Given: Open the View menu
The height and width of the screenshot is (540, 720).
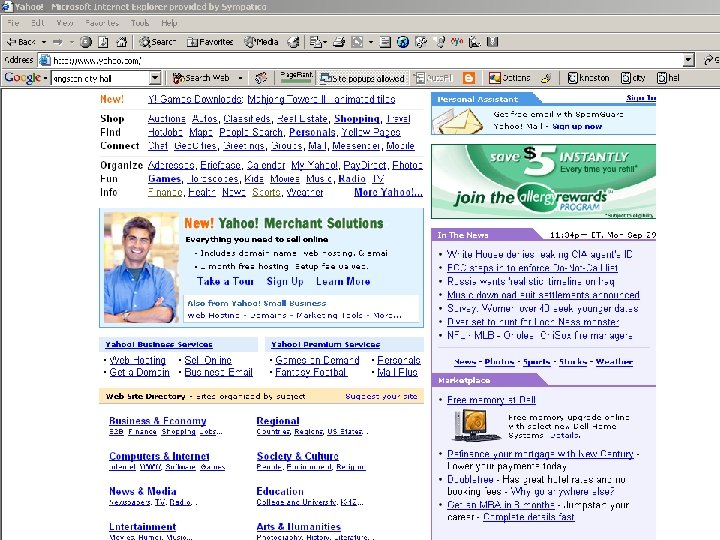Looking at the screenshot, I should tap(65, 22).
